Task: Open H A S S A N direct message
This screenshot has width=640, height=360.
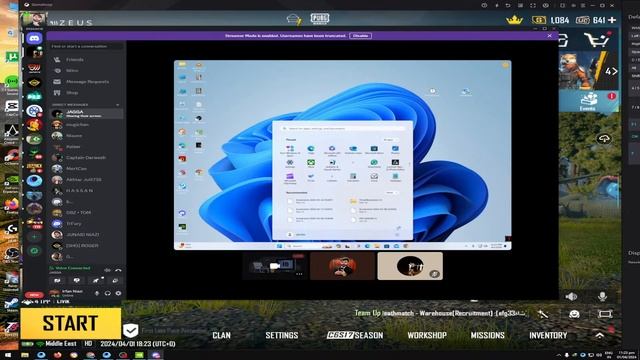Action: 86,191
